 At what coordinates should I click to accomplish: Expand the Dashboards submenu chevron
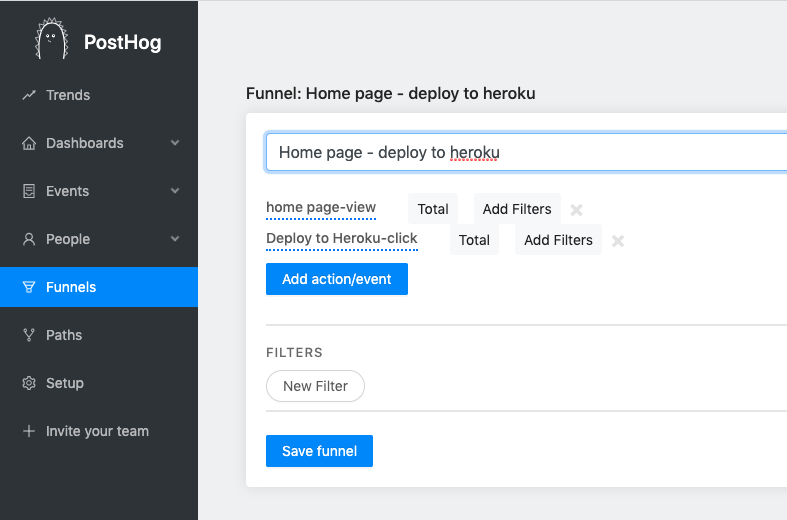click(x=175, y=143)
